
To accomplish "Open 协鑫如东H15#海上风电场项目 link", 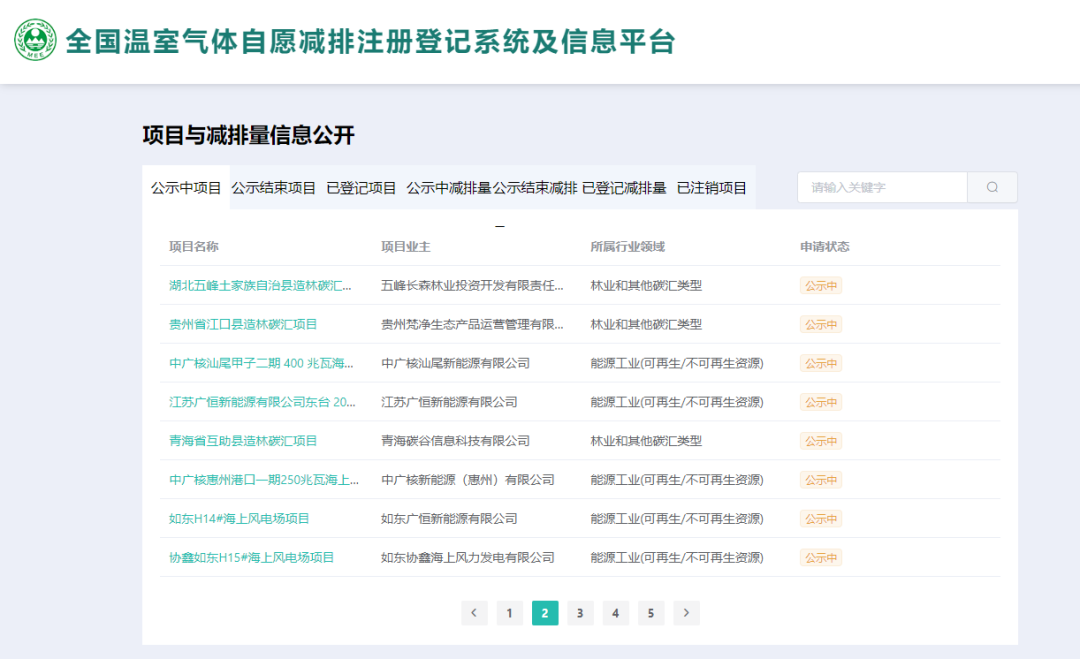I will coord(251,557).
